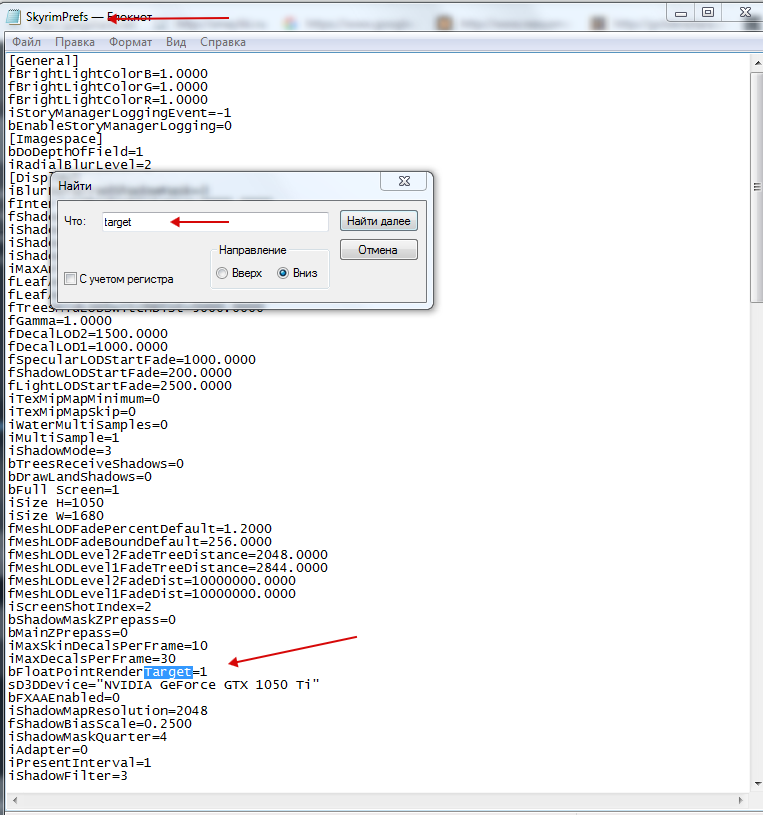The image size is (763, 815).
Task: Click the Найти dialog title bar
Action: pyautogui.click(x=200, y=185)
